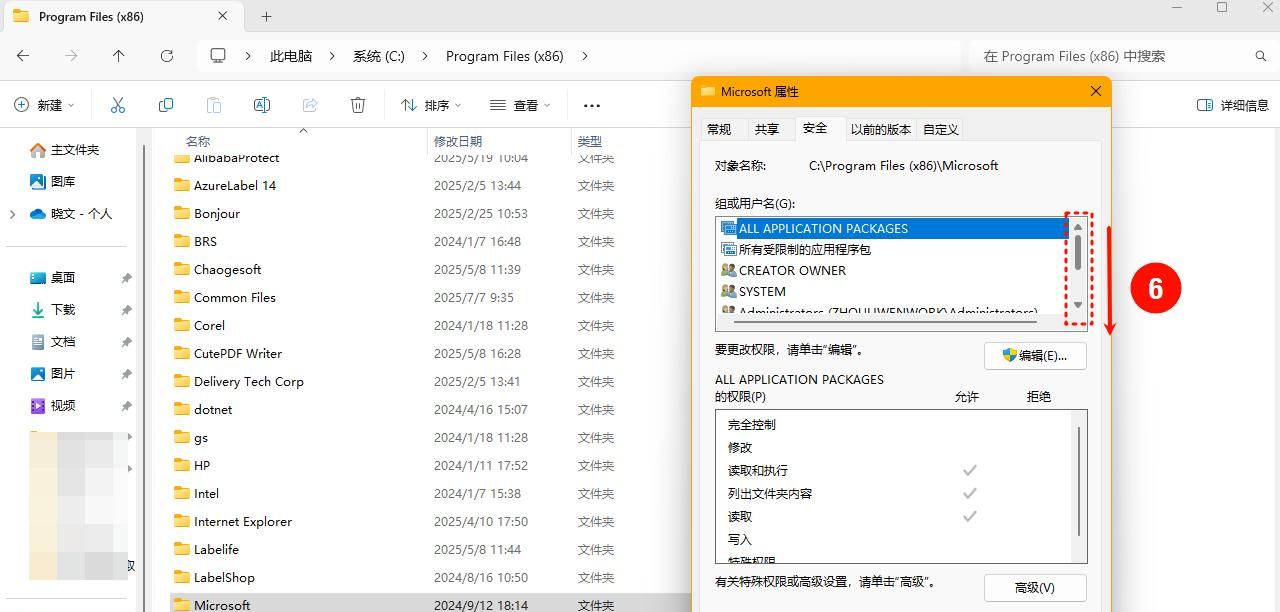Switch to the 共享 tab
The image size is (1280, 612).
pyautogui.click(x=768, y=129)
